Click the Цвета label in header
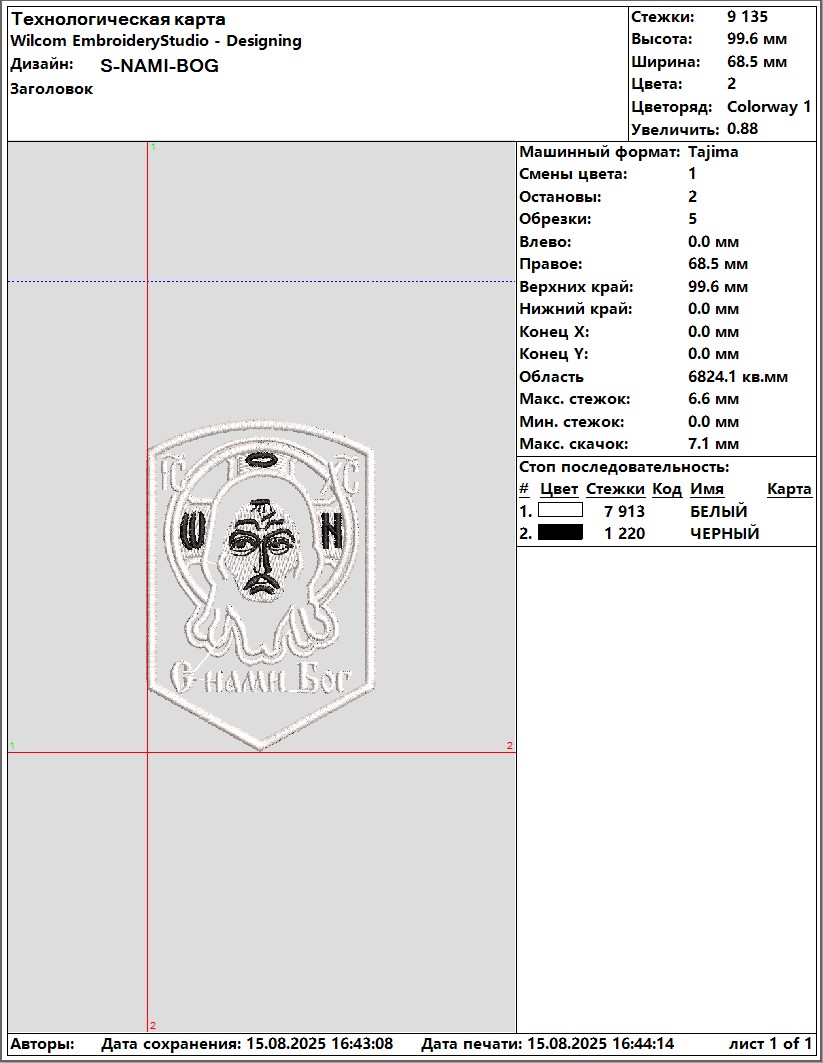This screenshot has height=1063, width=823. pyautogui.click(x=656, y=84)
